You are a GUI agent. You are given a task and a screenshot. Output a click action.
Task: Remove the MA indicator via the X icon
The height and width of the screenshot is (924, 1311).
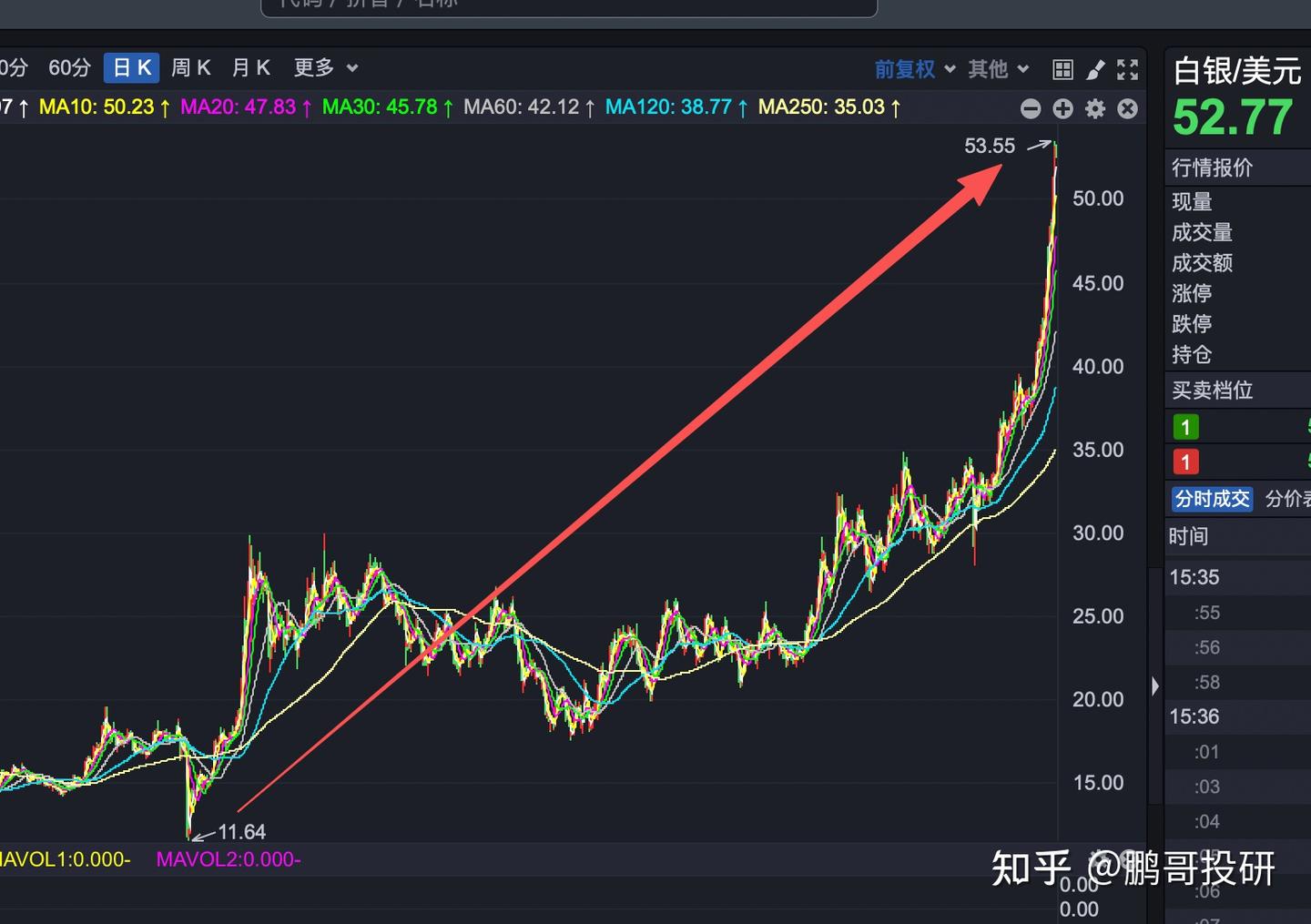point(1127,108)
